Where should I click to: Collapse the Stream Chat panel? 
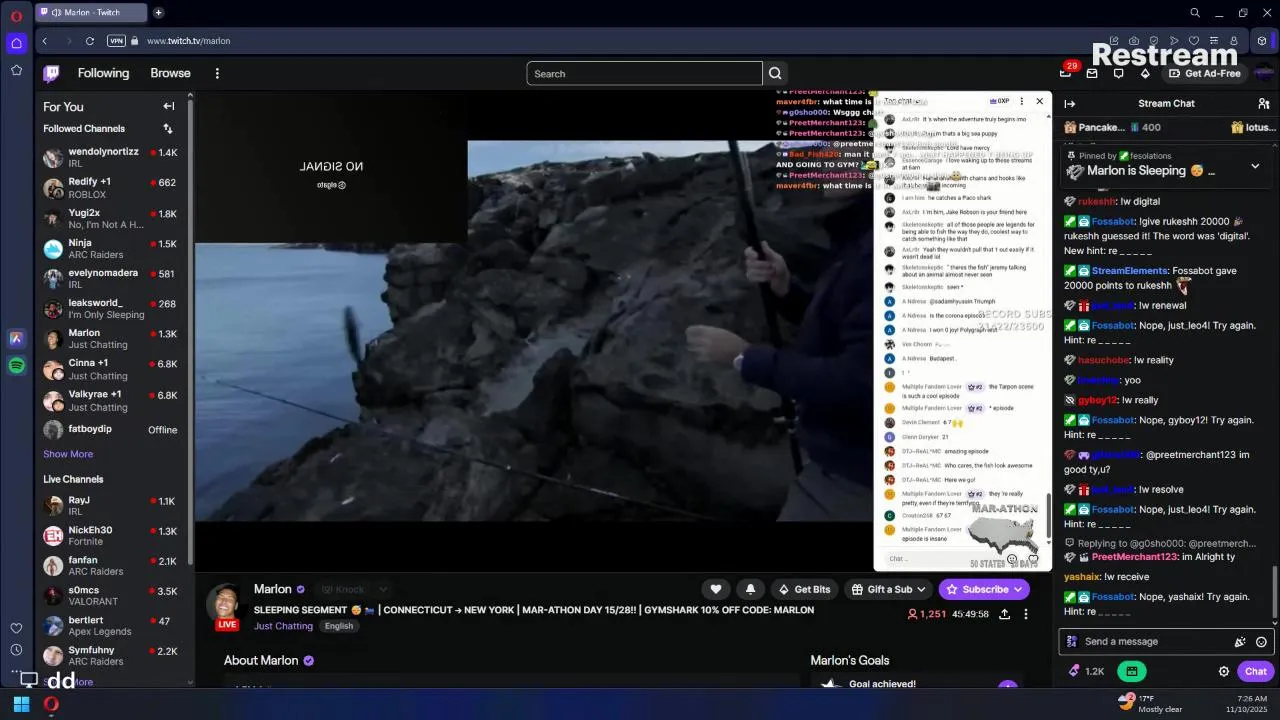pos(1070,103)
